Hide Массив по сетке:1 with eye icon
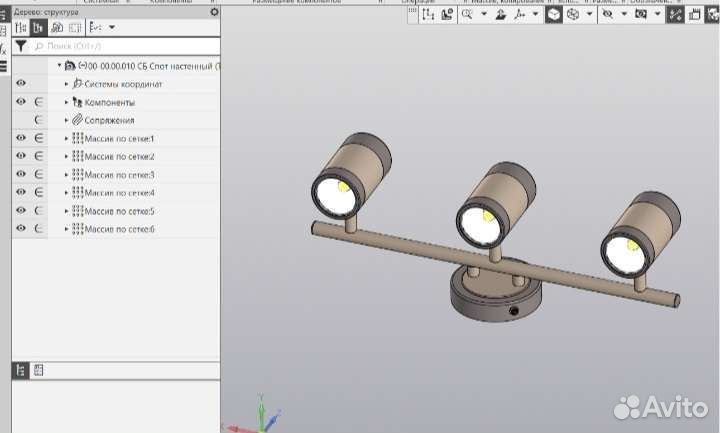This screenshot has width=720, height=433. click(x=21, y=138)
